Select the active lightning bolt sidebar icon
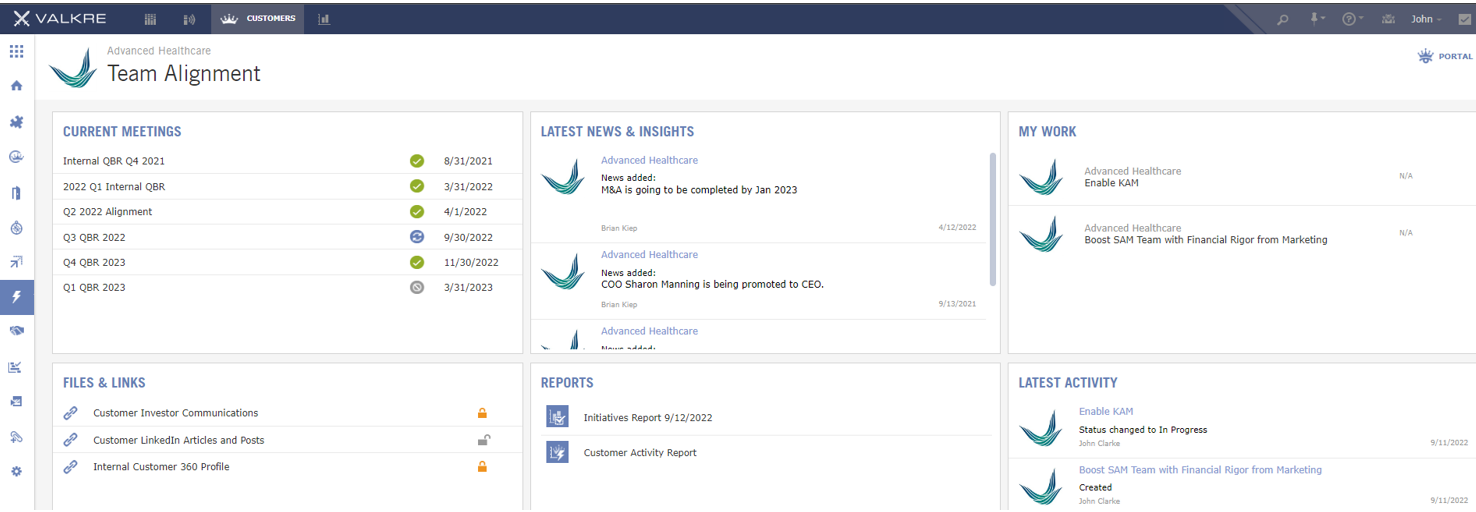1476x512 pixels. [16, 296]
